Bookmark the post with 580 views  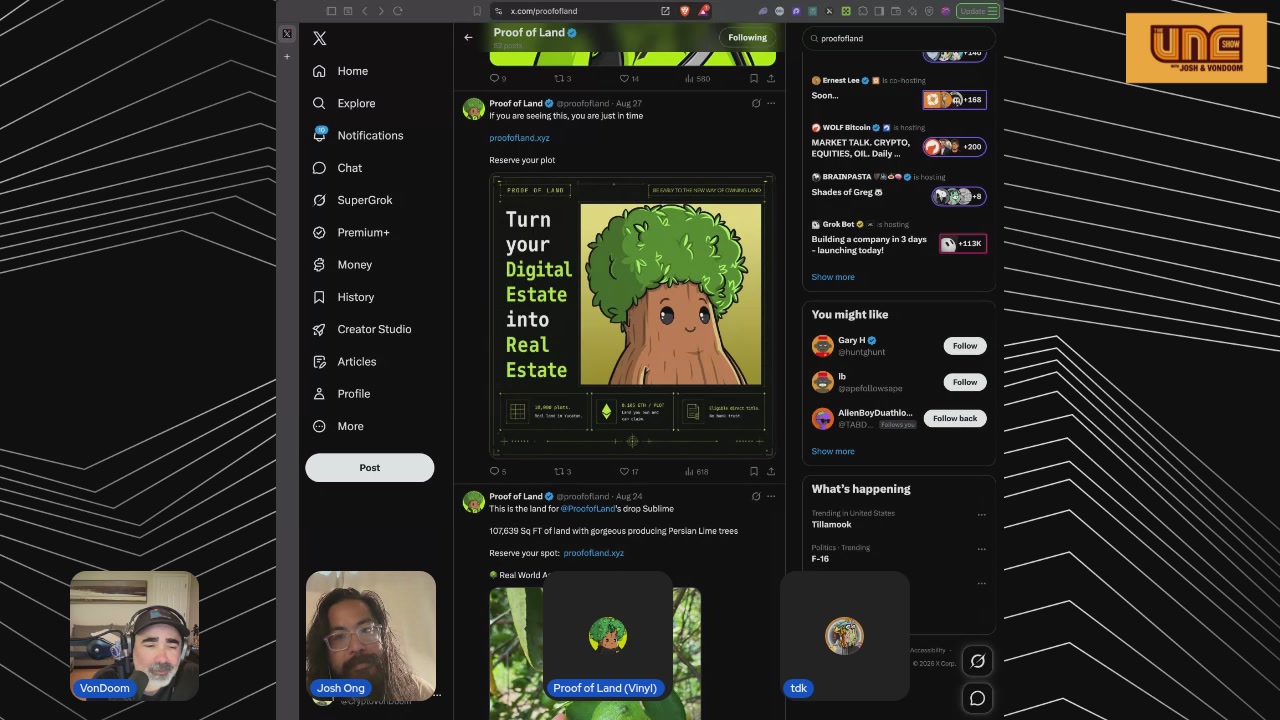[754, 78]
